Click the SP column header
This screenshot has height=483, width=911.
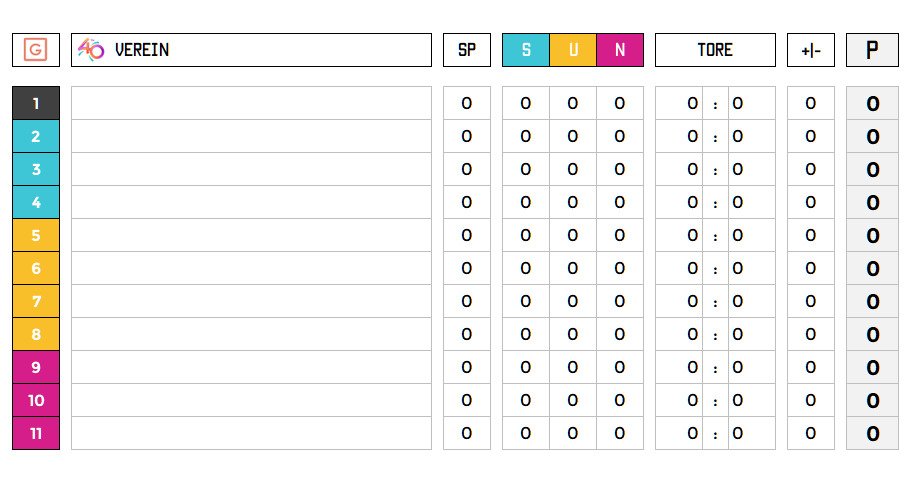click(x=467, y=50)
